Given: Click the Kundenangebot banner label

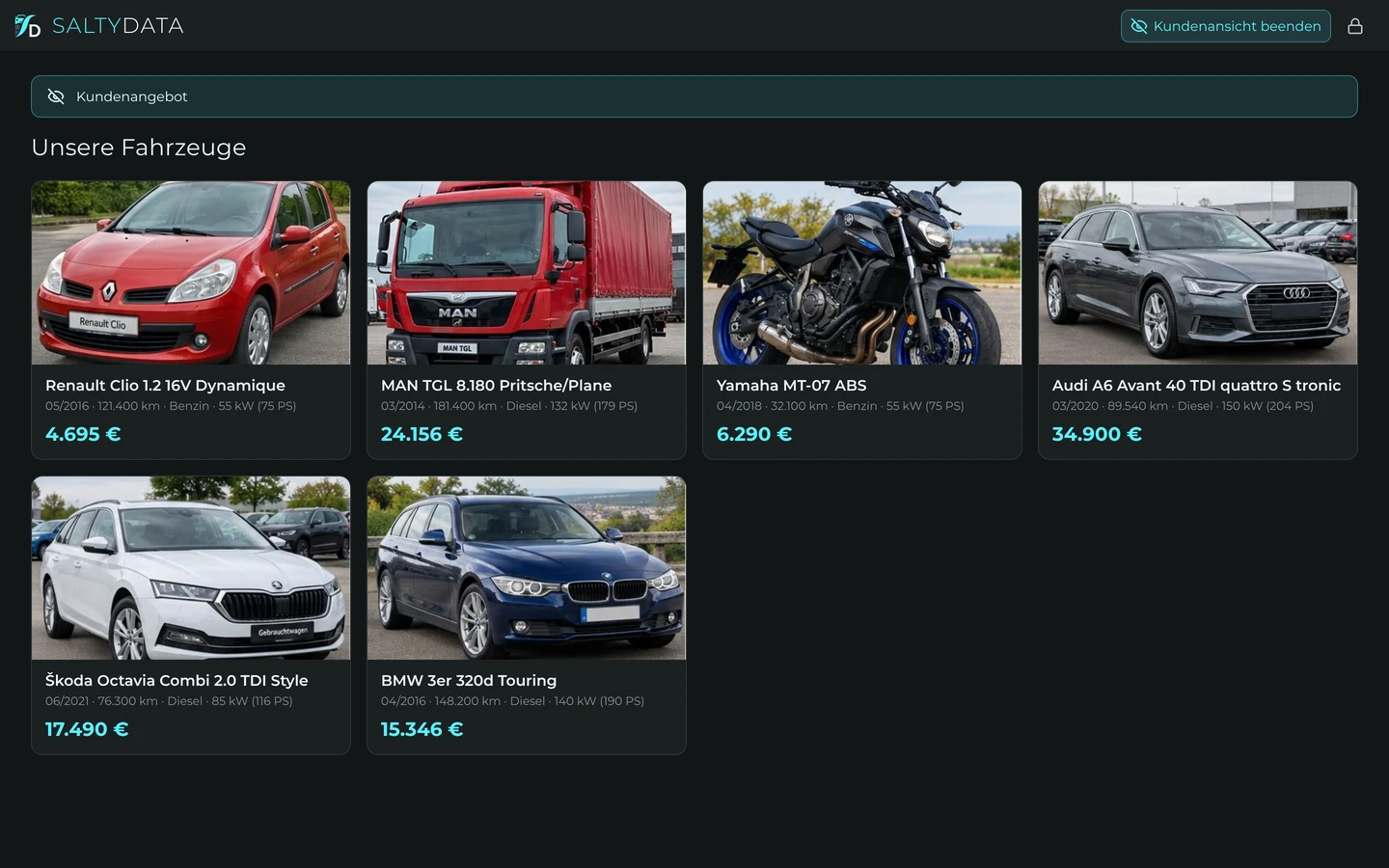Looking at the screenshot, I should (x=132, y=96).
